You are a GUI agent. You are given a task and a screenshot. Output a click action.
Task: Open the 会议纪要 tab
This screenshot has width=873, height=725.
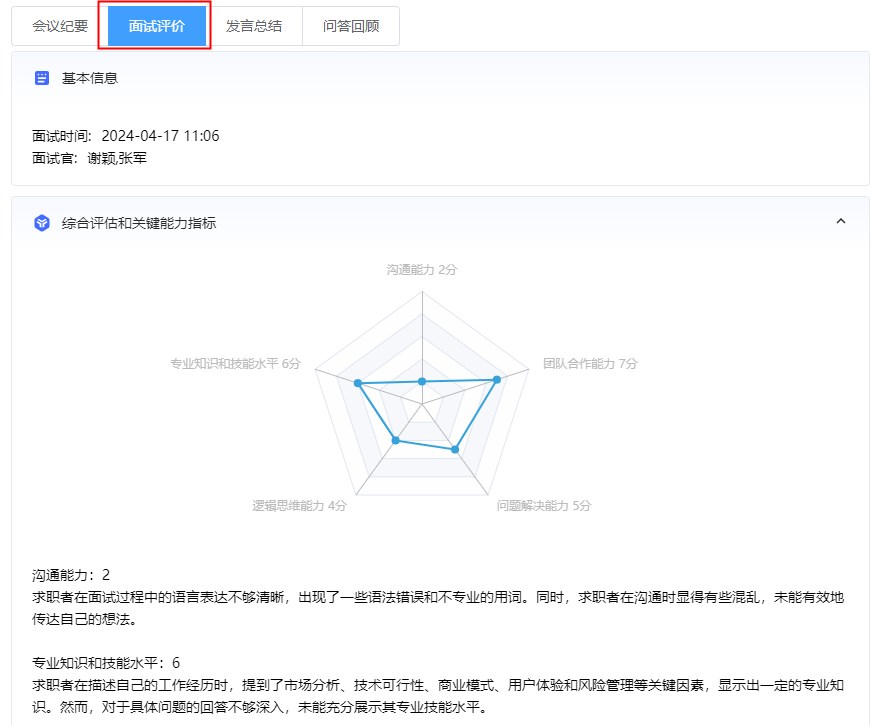60,26
